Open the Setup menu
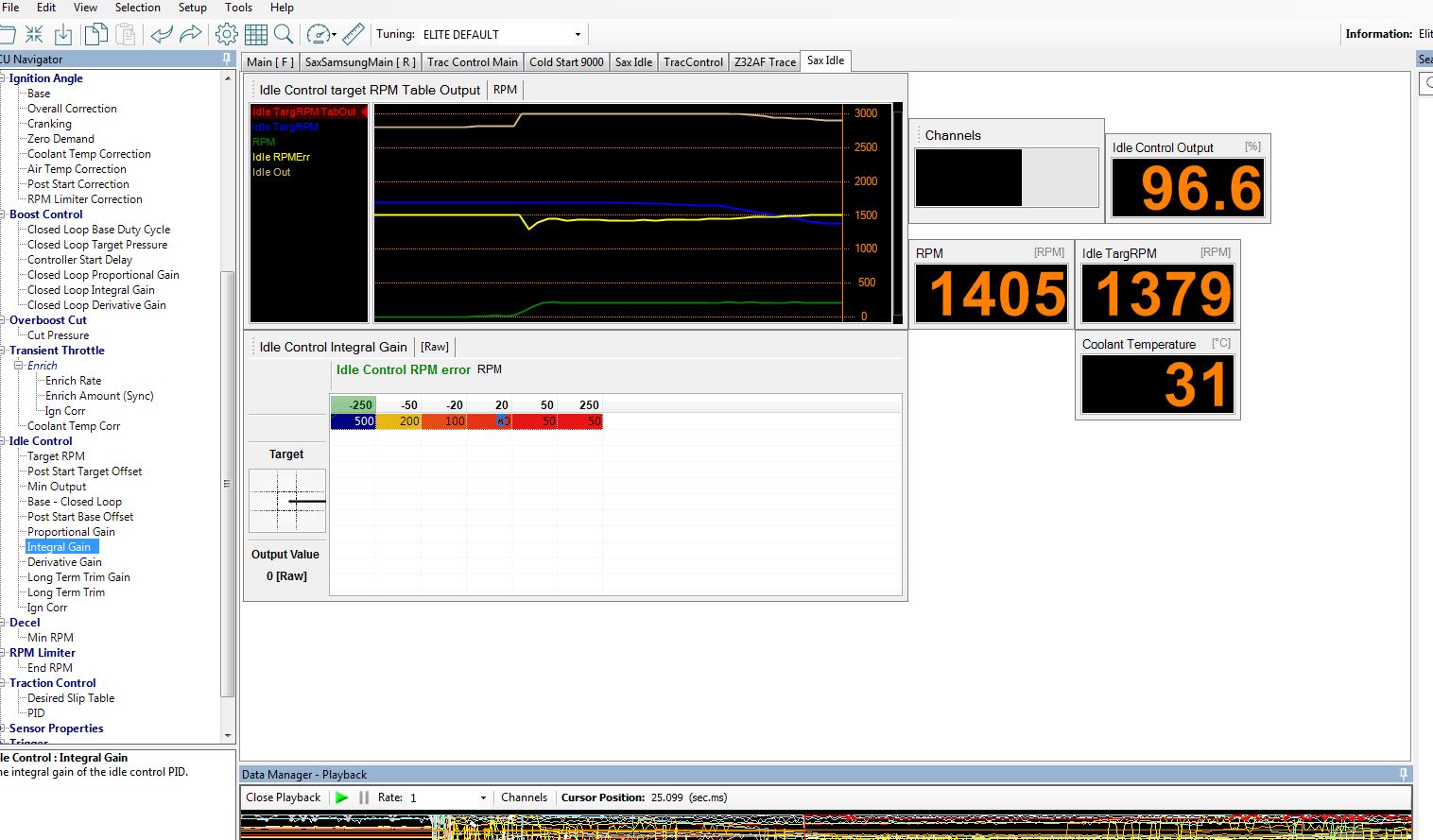 point(193,8)
